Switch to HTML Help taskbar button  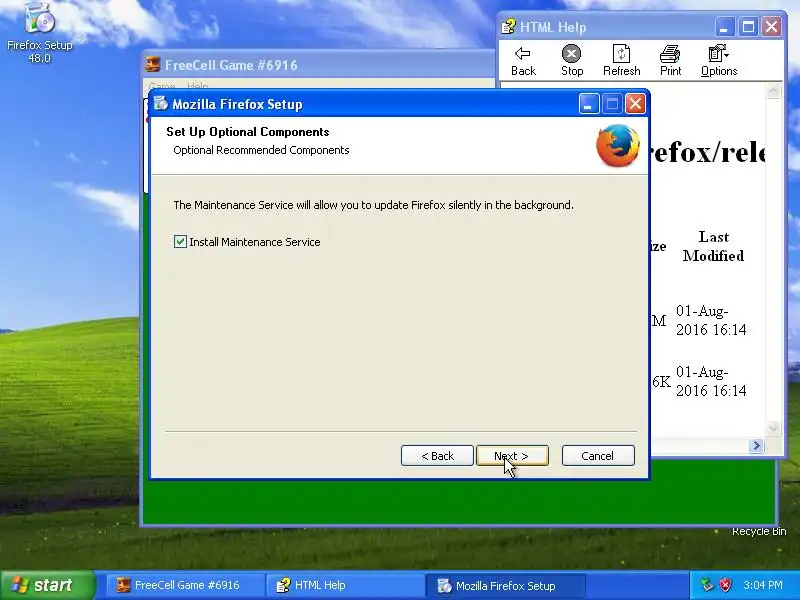(x=346, y=585)
